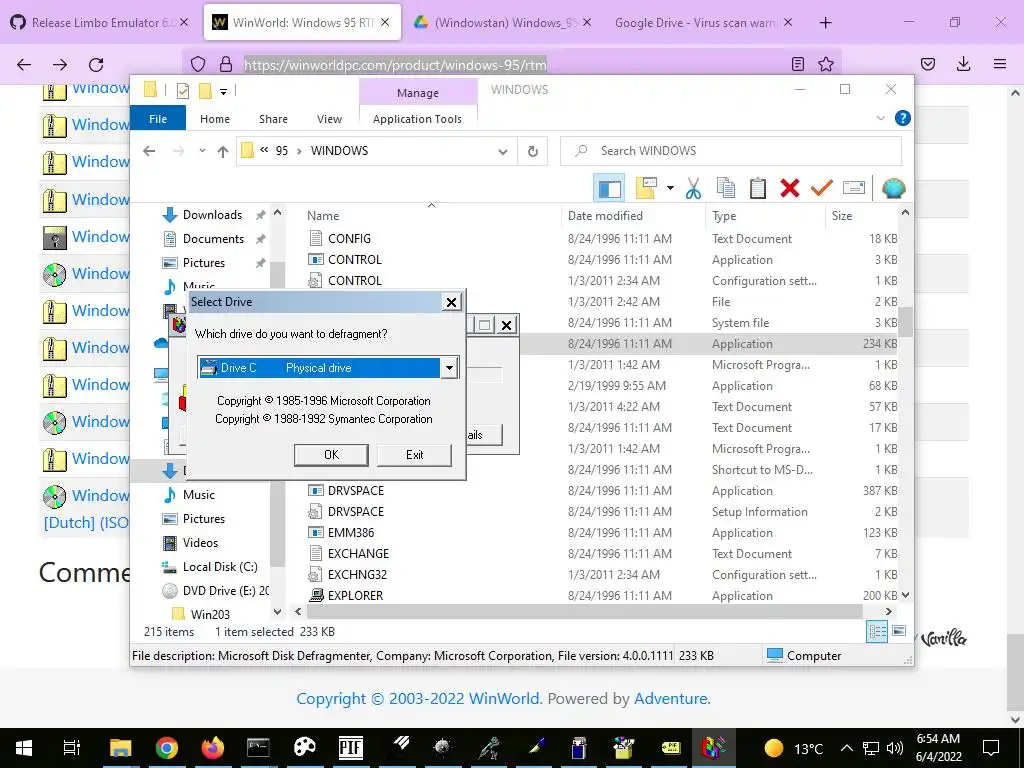Viewport: 1024px width, 768px height.
Task: Click the Search WINDOWS box
Action: tap(731, 151)
